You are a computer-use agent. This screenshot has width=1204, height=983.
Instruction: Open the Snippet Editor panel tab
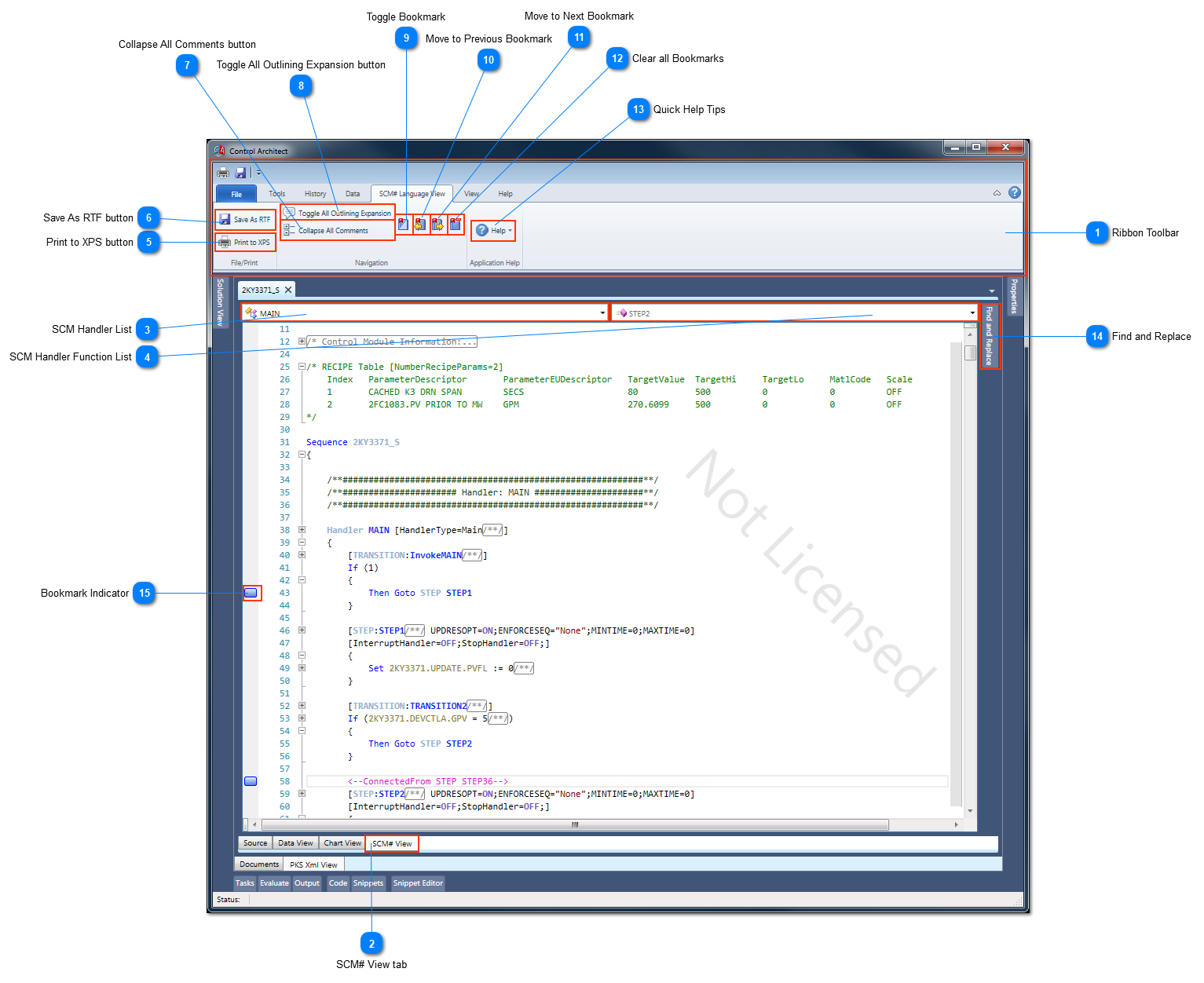point(418,883)
